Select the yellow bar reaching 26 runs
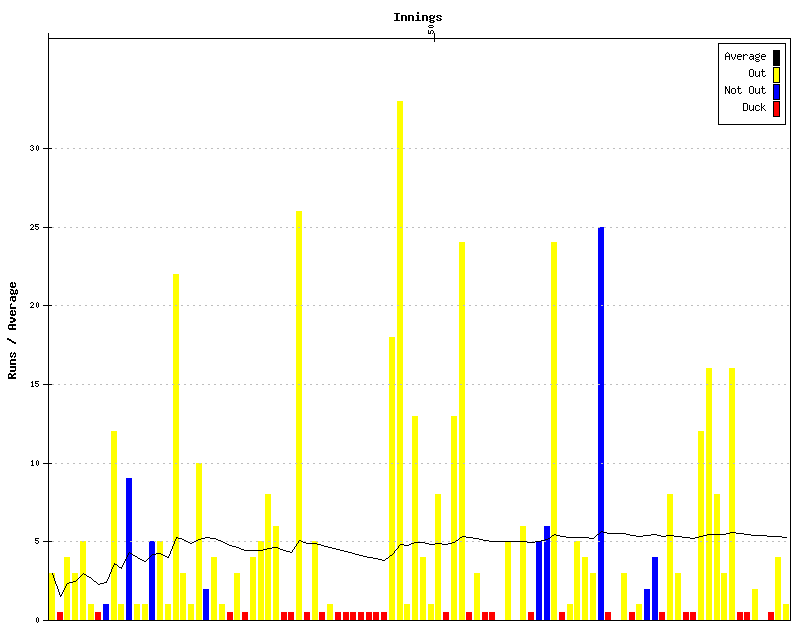This screenshot has width=800, height=640. (299, 415)
